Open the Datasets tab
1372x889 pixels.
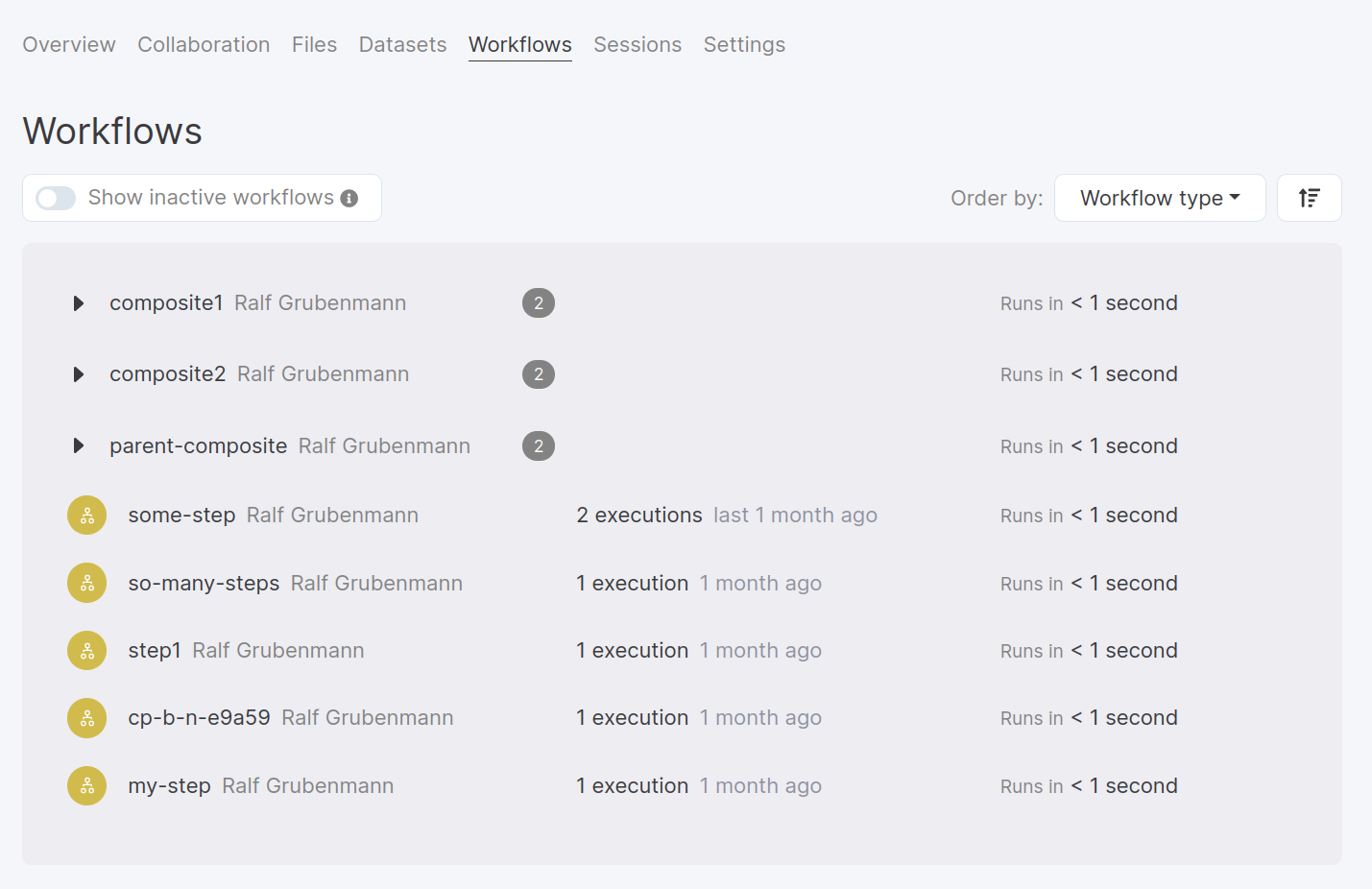[402, 45]
